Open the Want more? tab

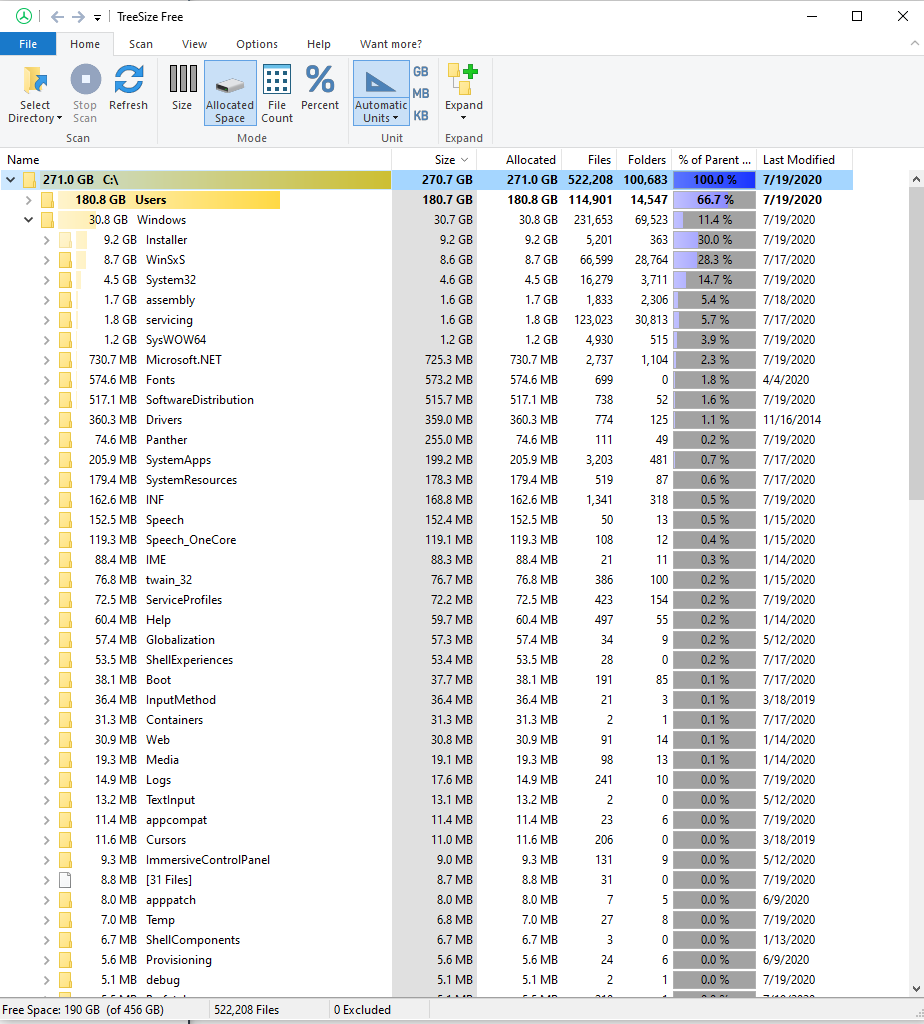click(390, 44)
